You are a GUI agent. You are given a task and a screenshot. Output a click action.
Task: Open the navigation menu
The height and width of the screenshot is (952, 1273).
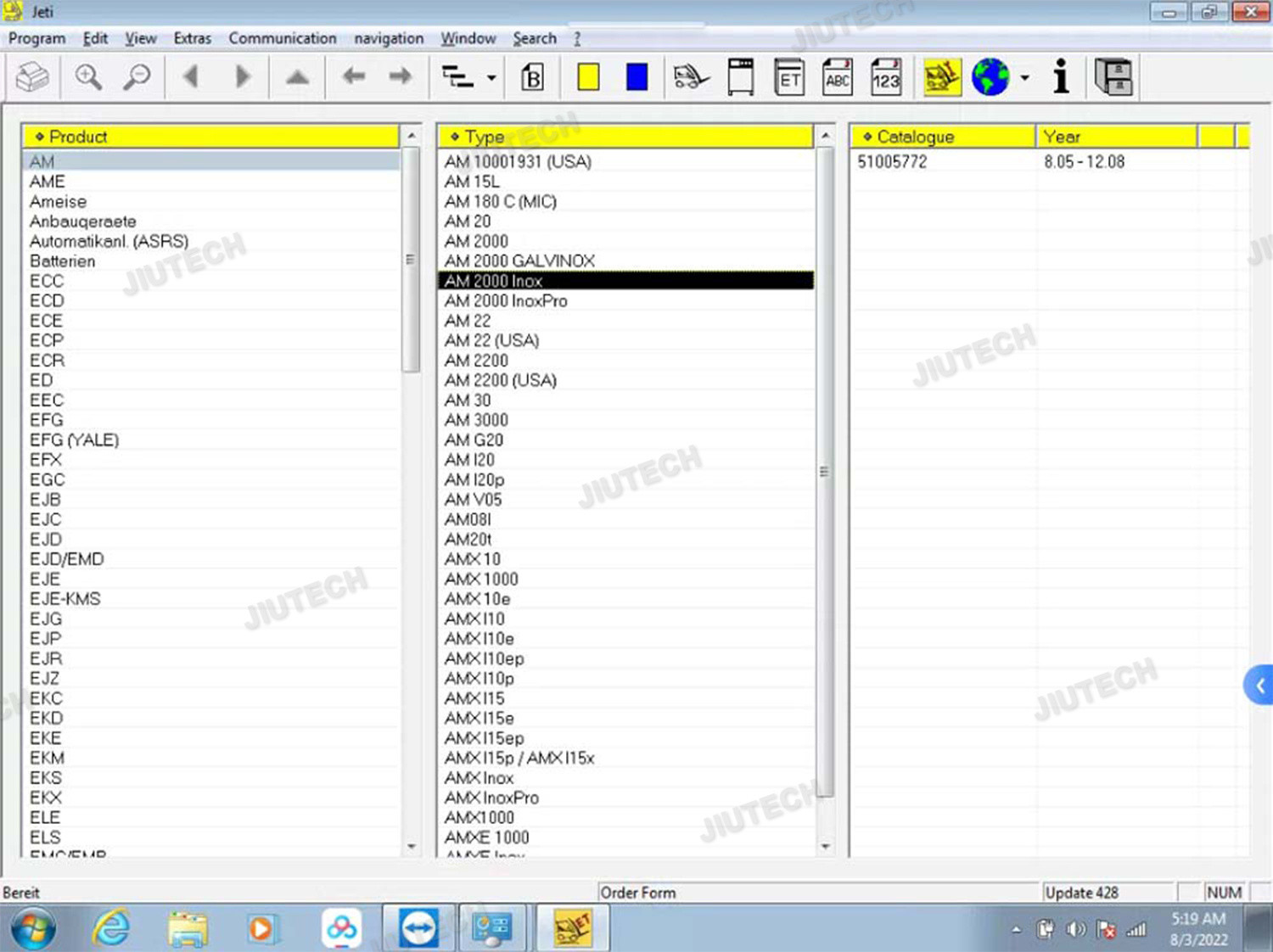coord(389,38)
